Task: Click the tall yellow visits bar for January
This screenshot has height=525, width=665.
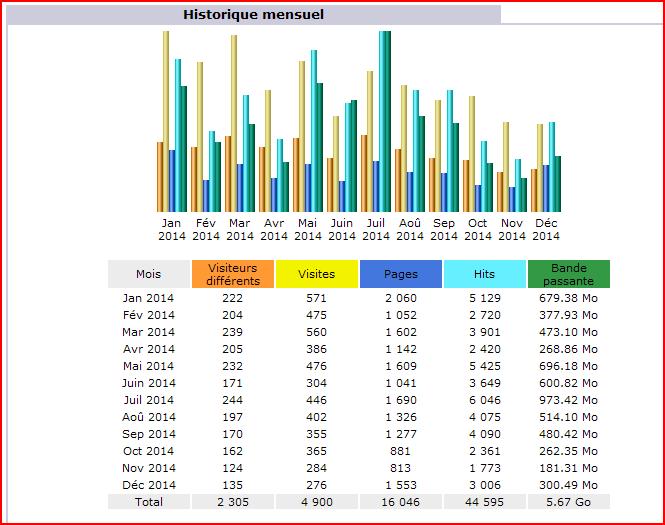Action: pos(166,121)
